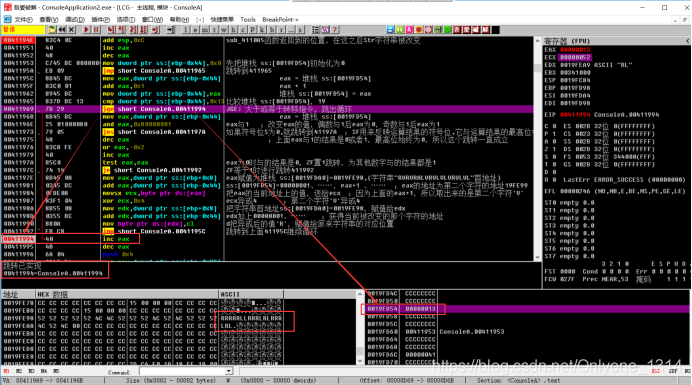Pause execution with red pause icon
Screen dimensions: 692x385
click(96, 30)
